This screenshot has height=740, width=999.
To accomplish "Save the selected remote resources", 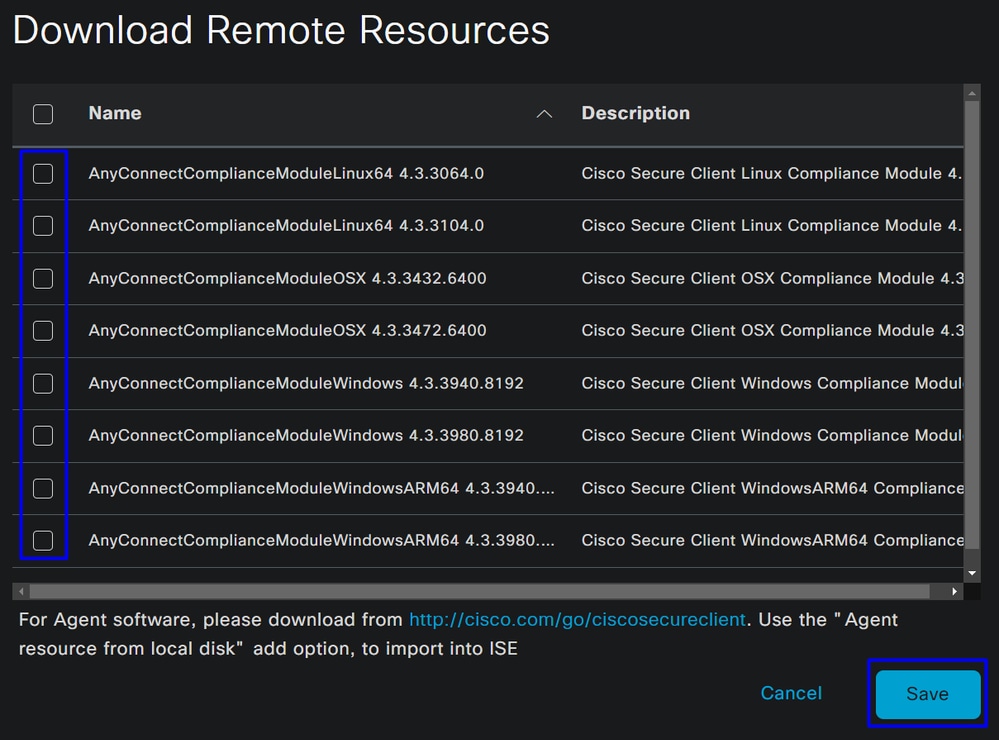I will [x=928, y=693].
